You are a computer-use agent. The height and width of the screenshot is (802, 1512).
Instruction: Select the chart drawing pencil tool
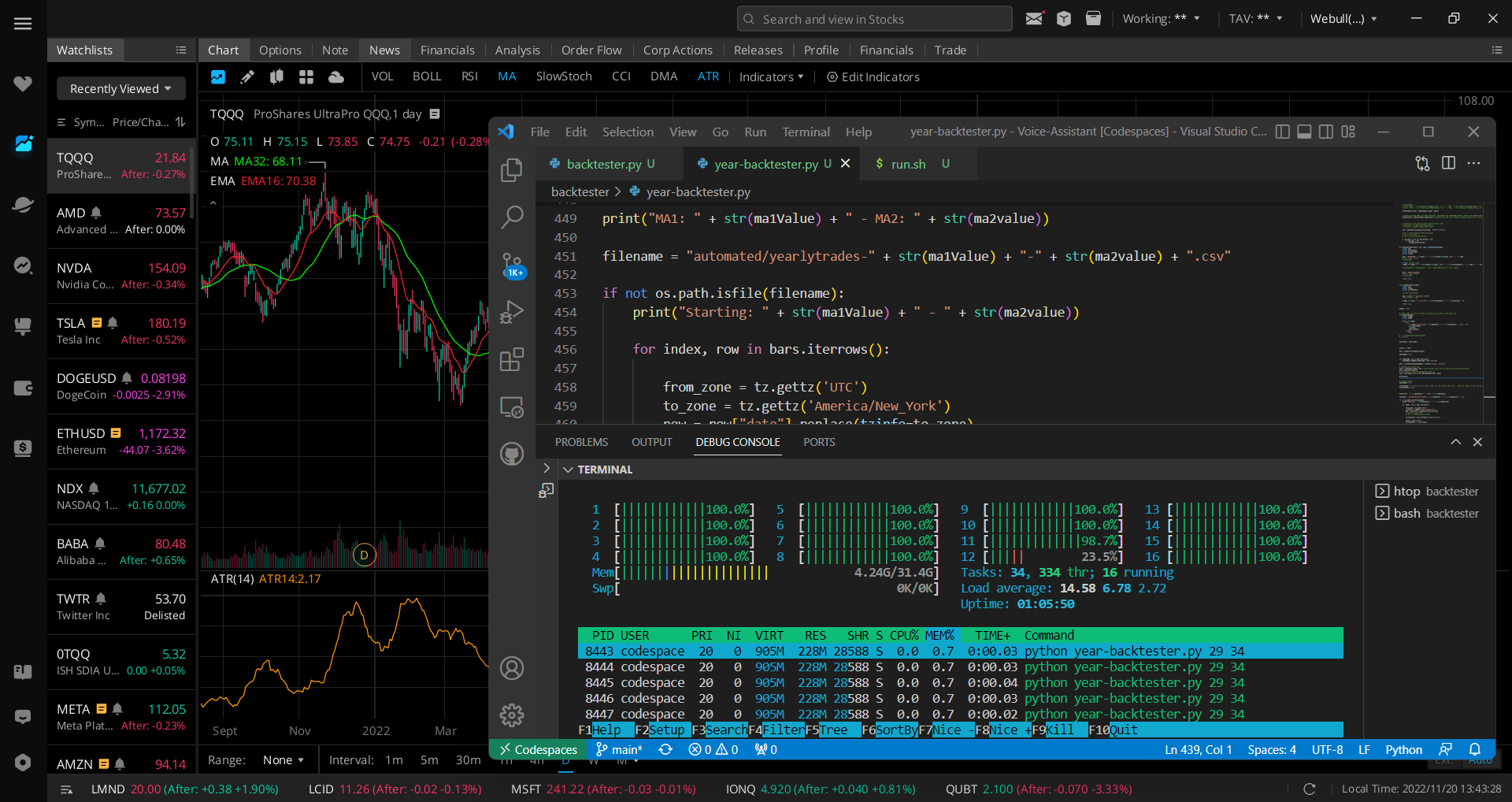pyautogui.click(x=247, y=76)
